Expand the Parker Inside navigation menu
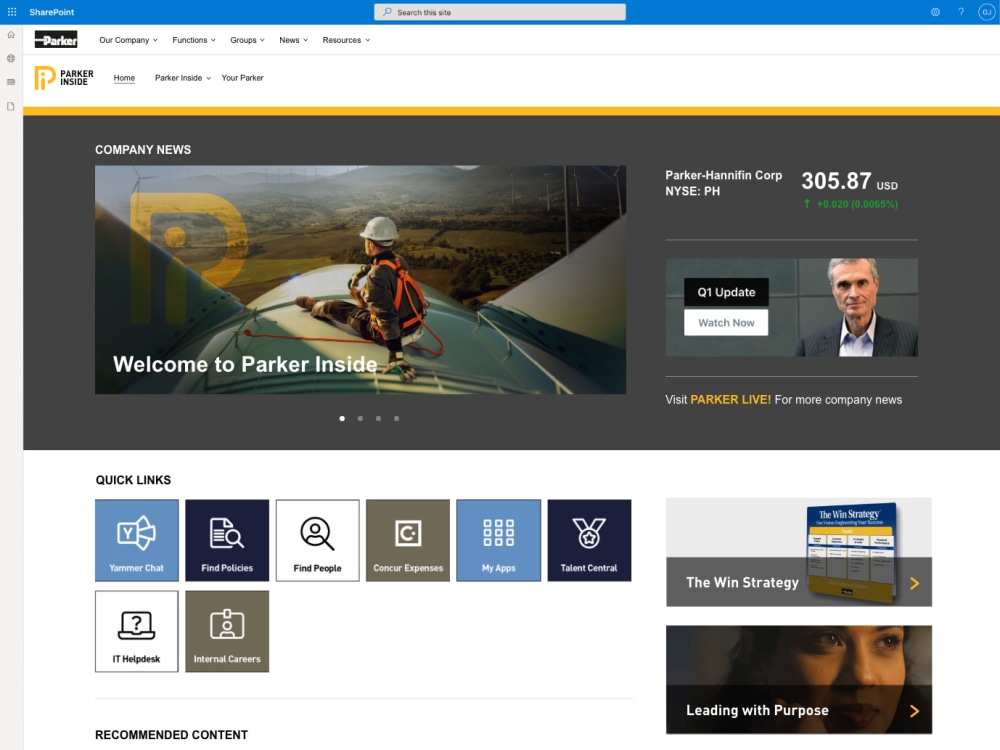The image size is (1000, 750). coord(181,77)
